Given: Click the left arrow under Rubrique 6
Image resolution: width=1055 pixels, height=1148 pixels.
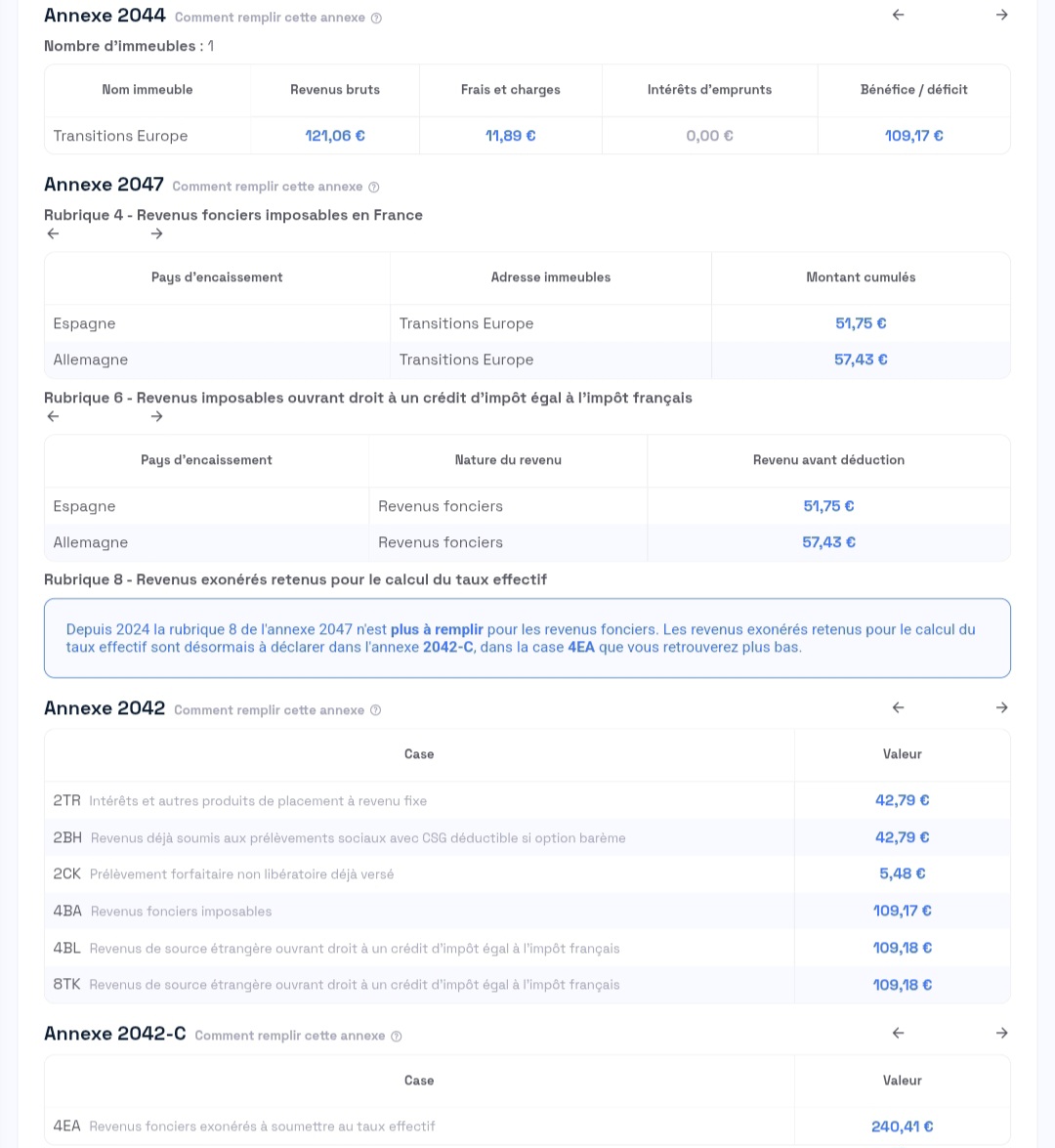Looking at the screenshot, I should coord(53,416).
